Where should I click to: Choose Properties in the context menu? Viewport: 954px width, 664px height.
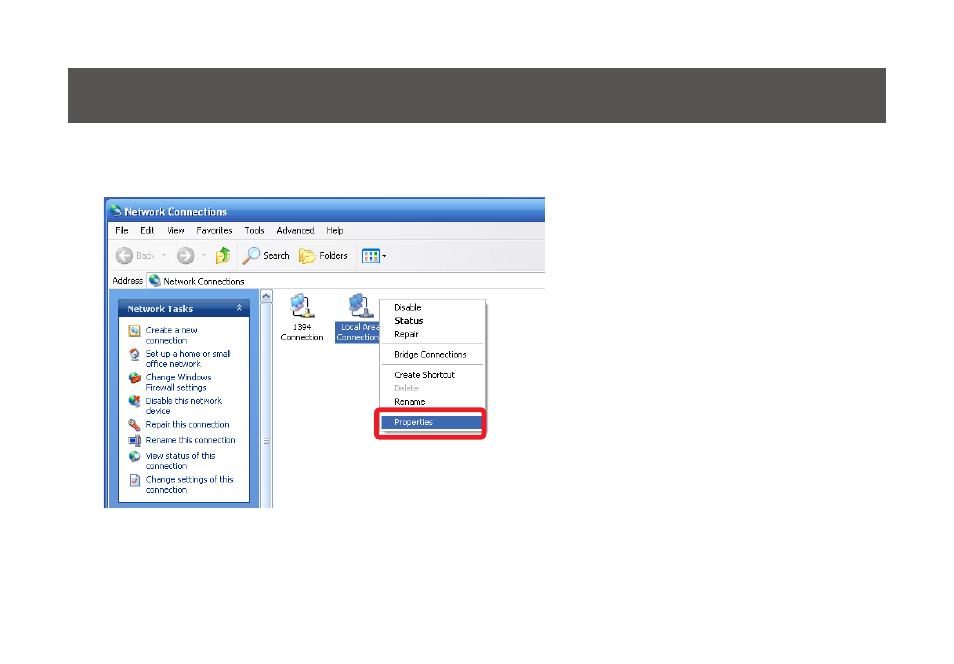click(432, 422)
